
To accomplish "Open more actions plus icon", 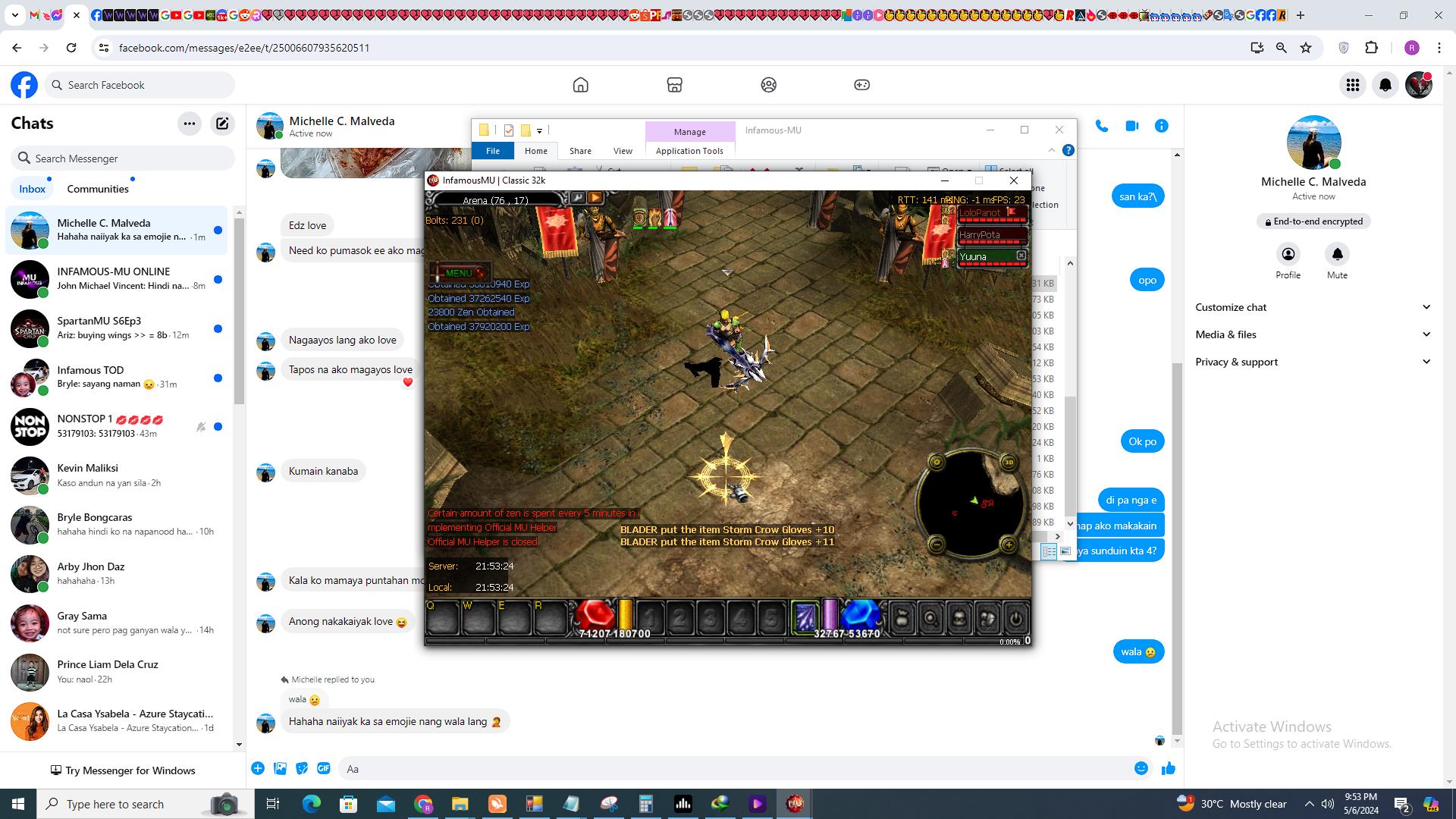I will 258,769.
